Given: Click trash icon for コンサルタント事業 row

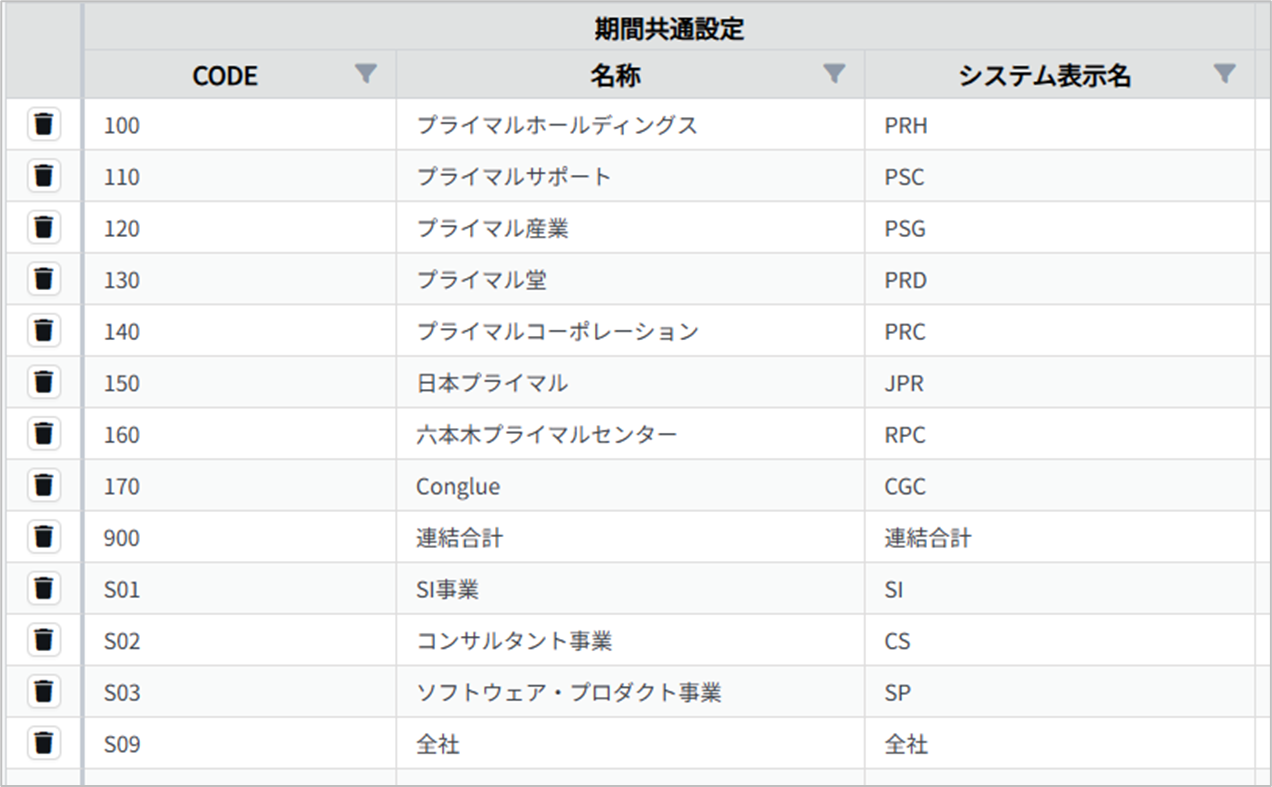Looking at the screenshot, I should pyautogui.click(x=43, y=640).
